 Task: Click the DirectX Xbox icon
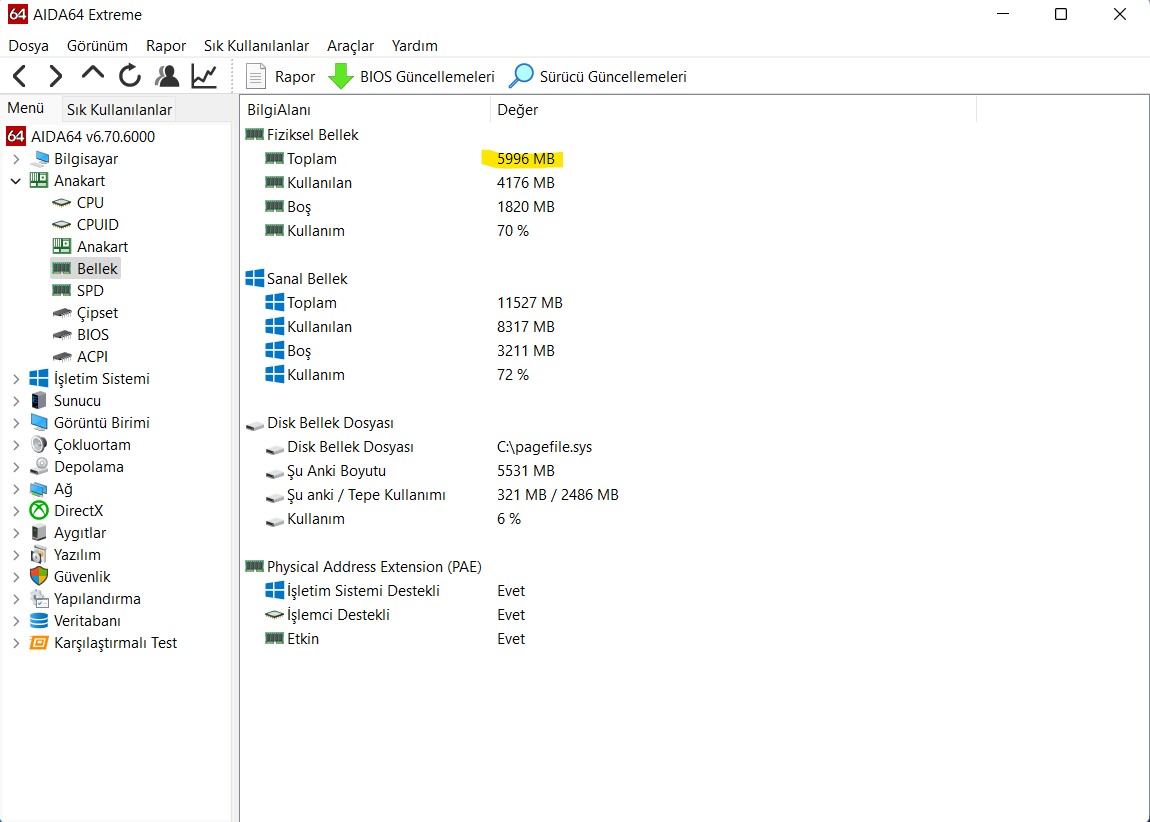pyautogui.click(x=39, y=510)
